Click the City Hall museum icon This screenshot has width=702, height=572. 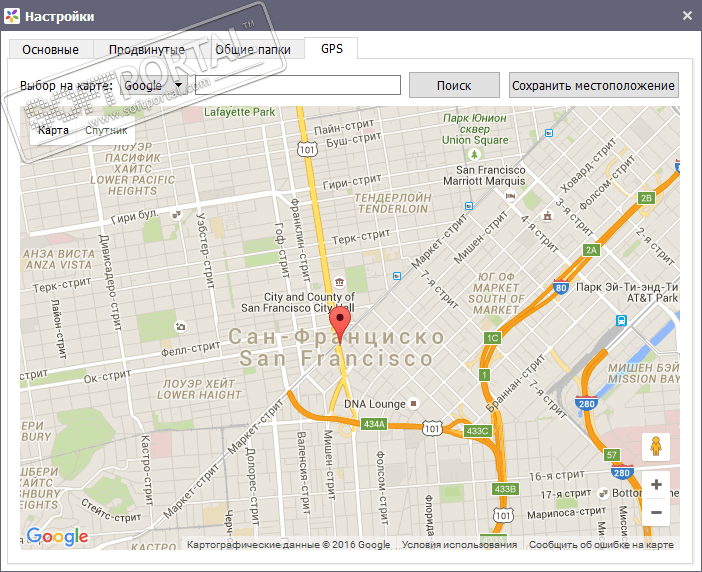339,282
